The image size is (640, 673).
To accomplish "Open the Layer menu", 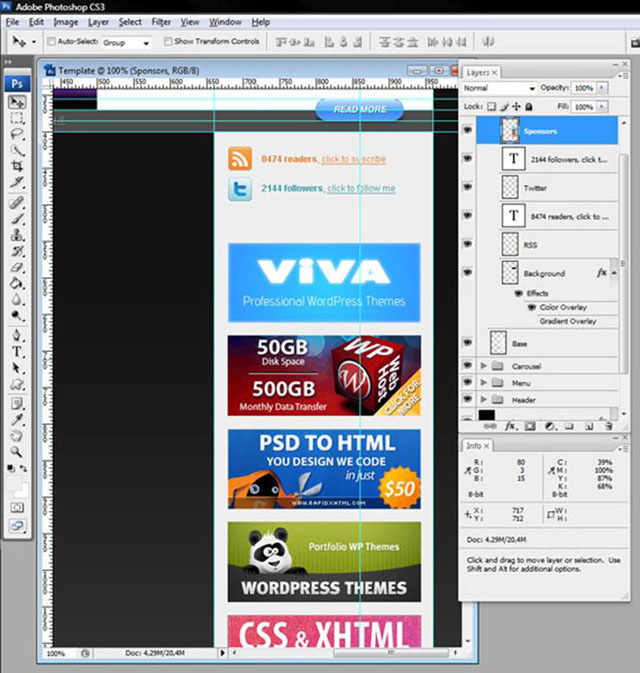I will click(x=98, y=22).
